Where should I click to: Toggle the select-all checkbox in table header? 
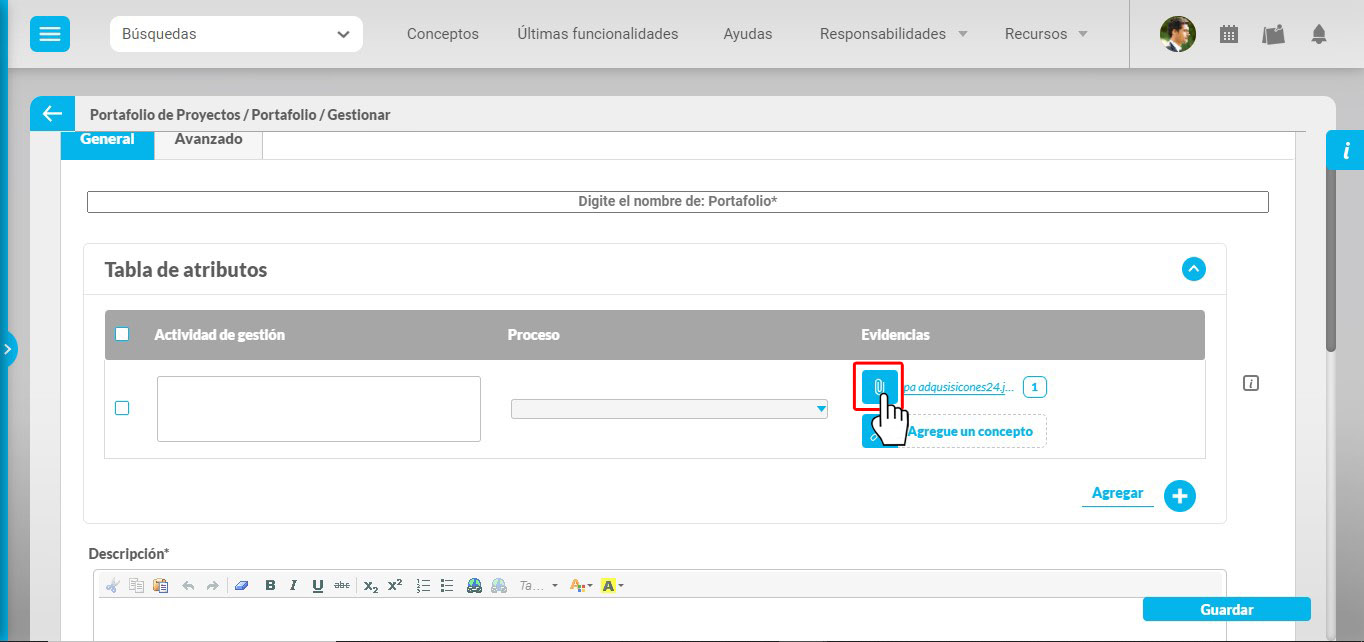[x=122, y=334]
